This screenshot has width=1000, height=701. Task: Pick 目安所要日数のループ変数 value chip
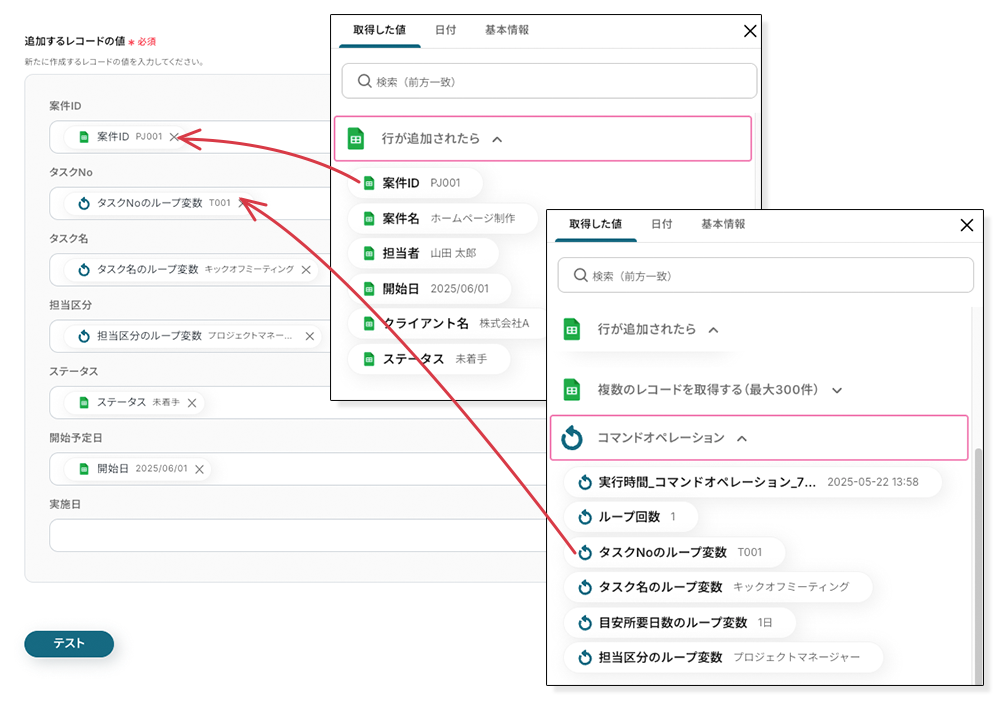(680, 623)
